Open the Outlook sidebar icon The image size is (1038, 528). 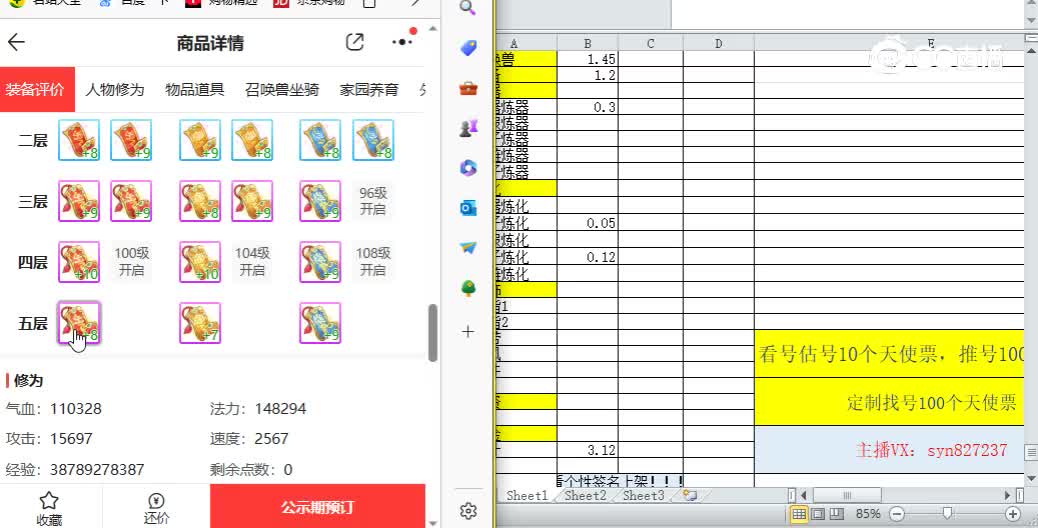468,208
